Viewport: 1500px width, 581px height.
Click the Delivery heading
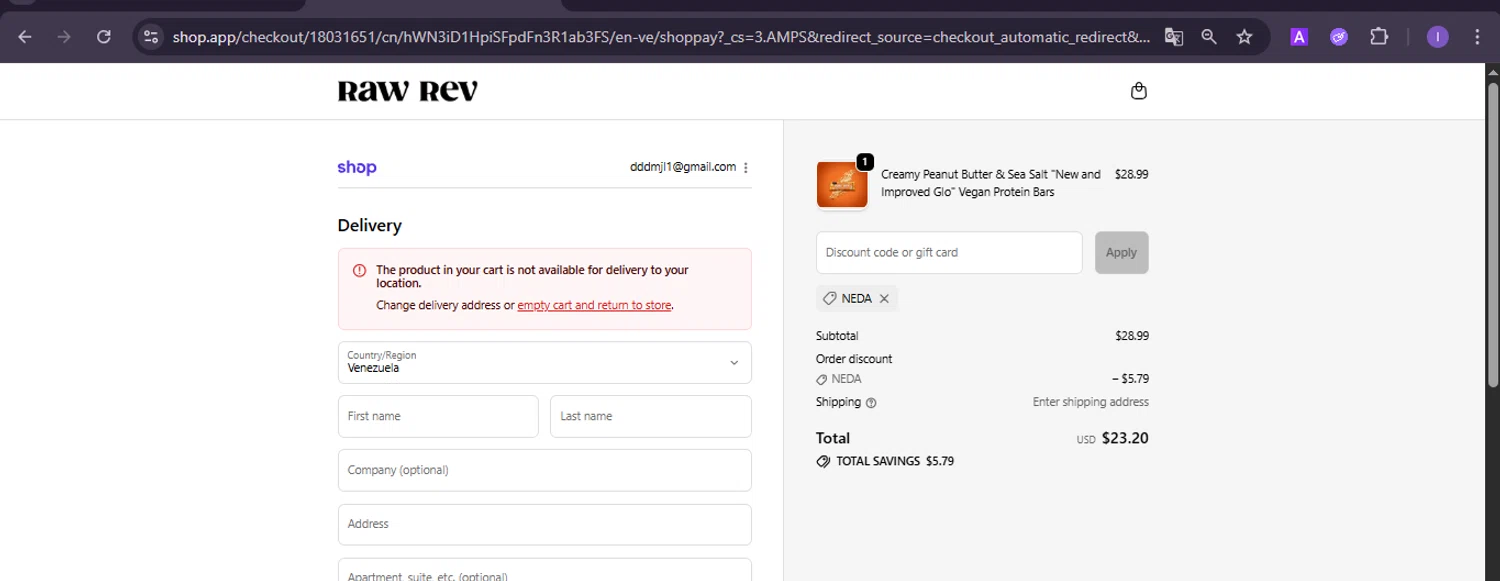(x=369, y=225)
